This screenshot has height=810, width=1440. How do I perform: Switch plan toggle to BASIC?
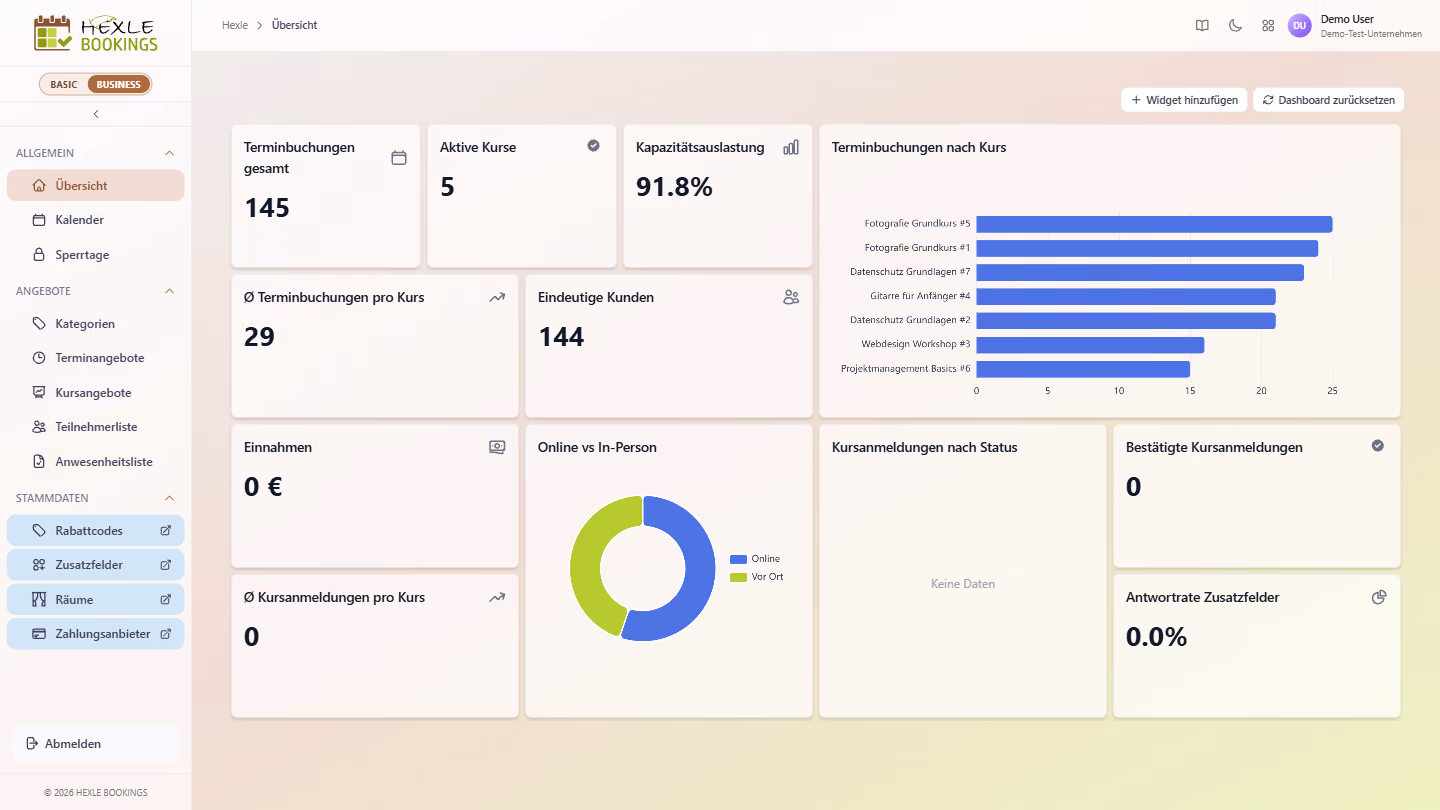coord(64,84)
